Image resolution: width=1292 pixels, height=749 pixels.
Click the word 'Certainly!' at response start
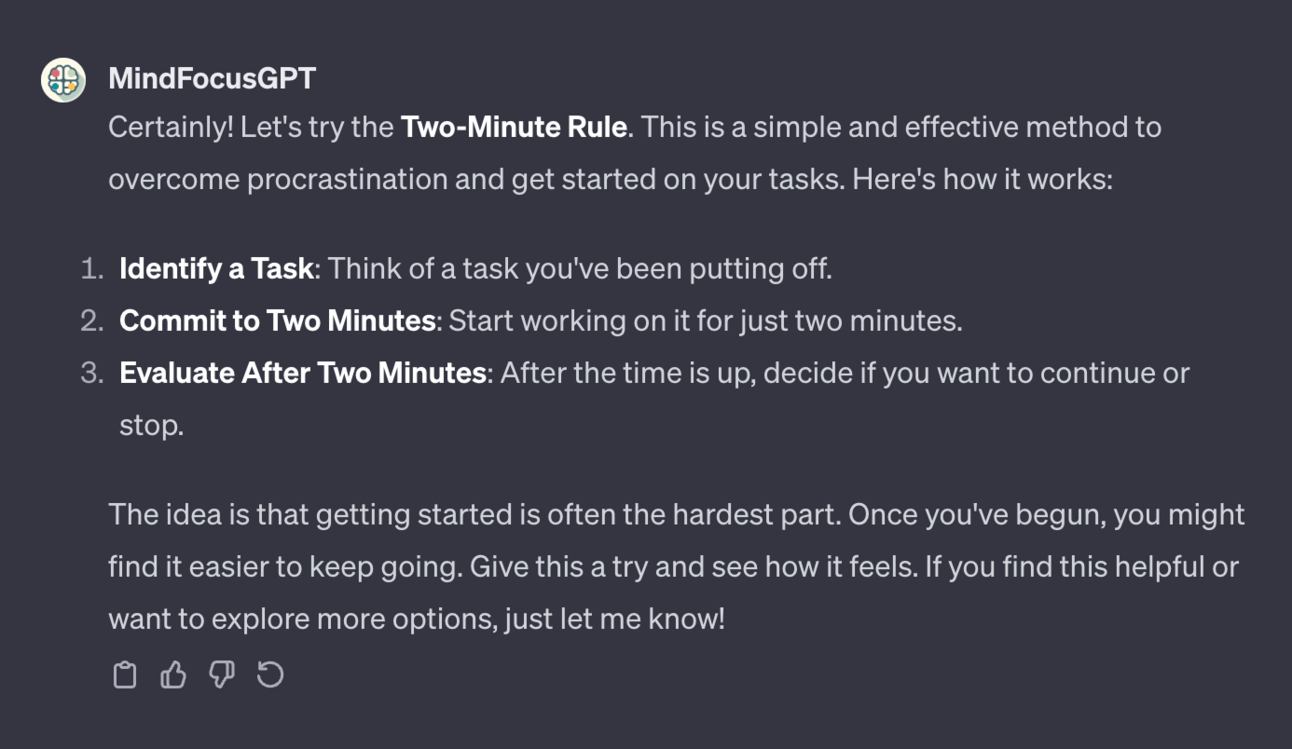(x=170, y=128)
